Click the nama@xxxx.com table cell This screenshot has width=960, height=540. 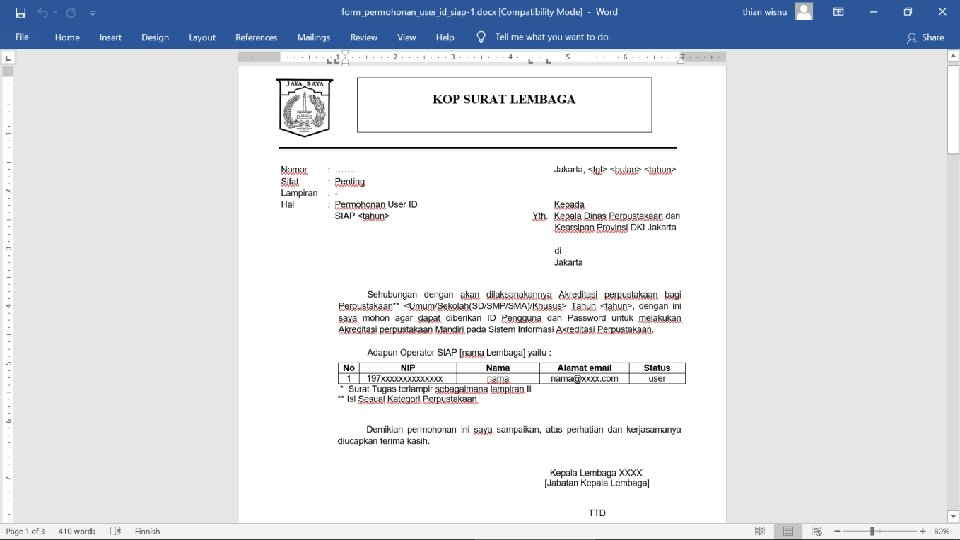click(584, 379)
